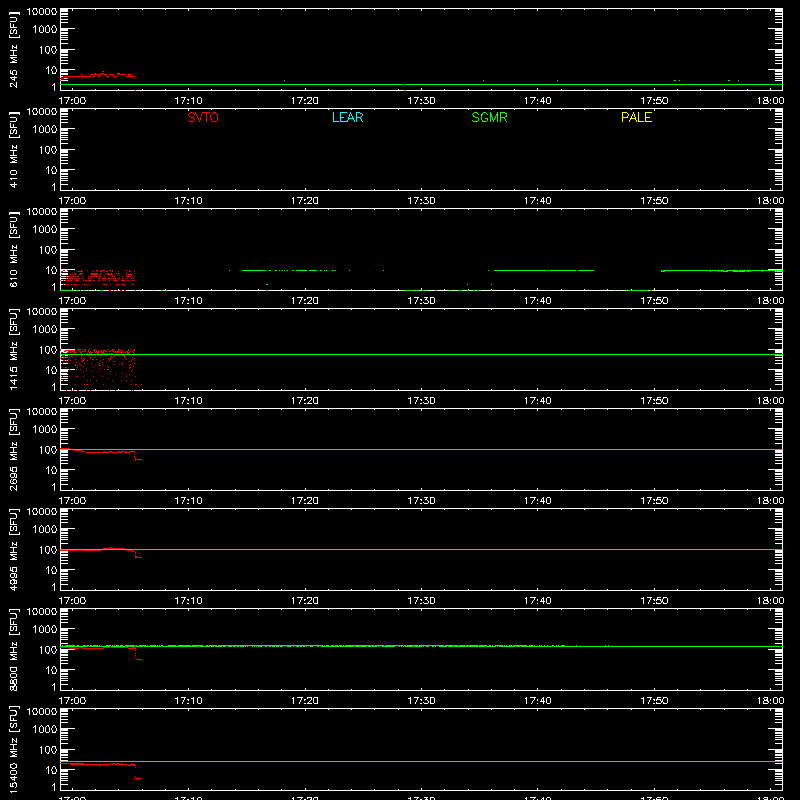Click the red SVTO station label

coord(203,117)
